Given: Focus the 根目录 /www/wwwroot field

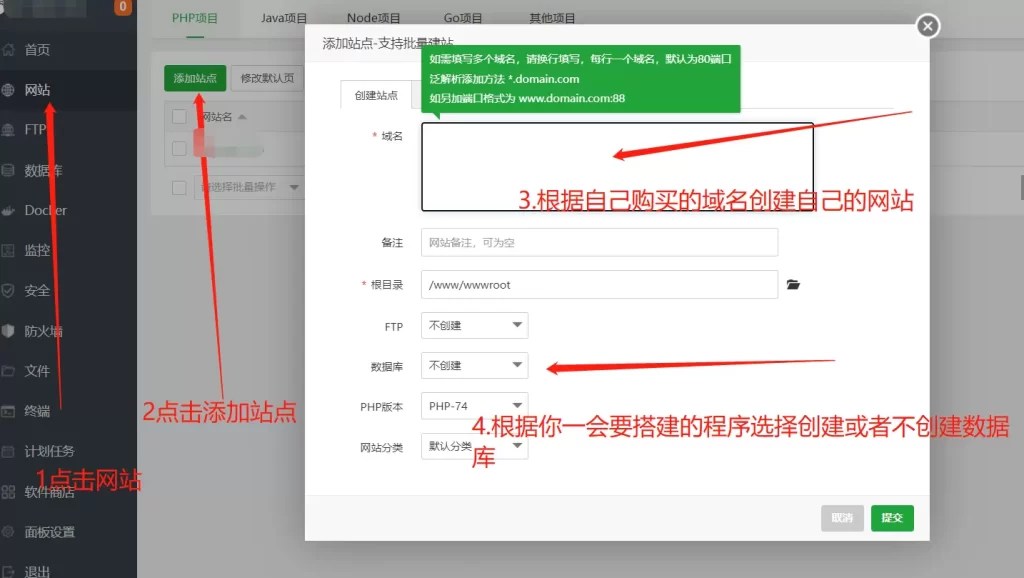Looking at the screenshot, I should (x=600, y=285).
